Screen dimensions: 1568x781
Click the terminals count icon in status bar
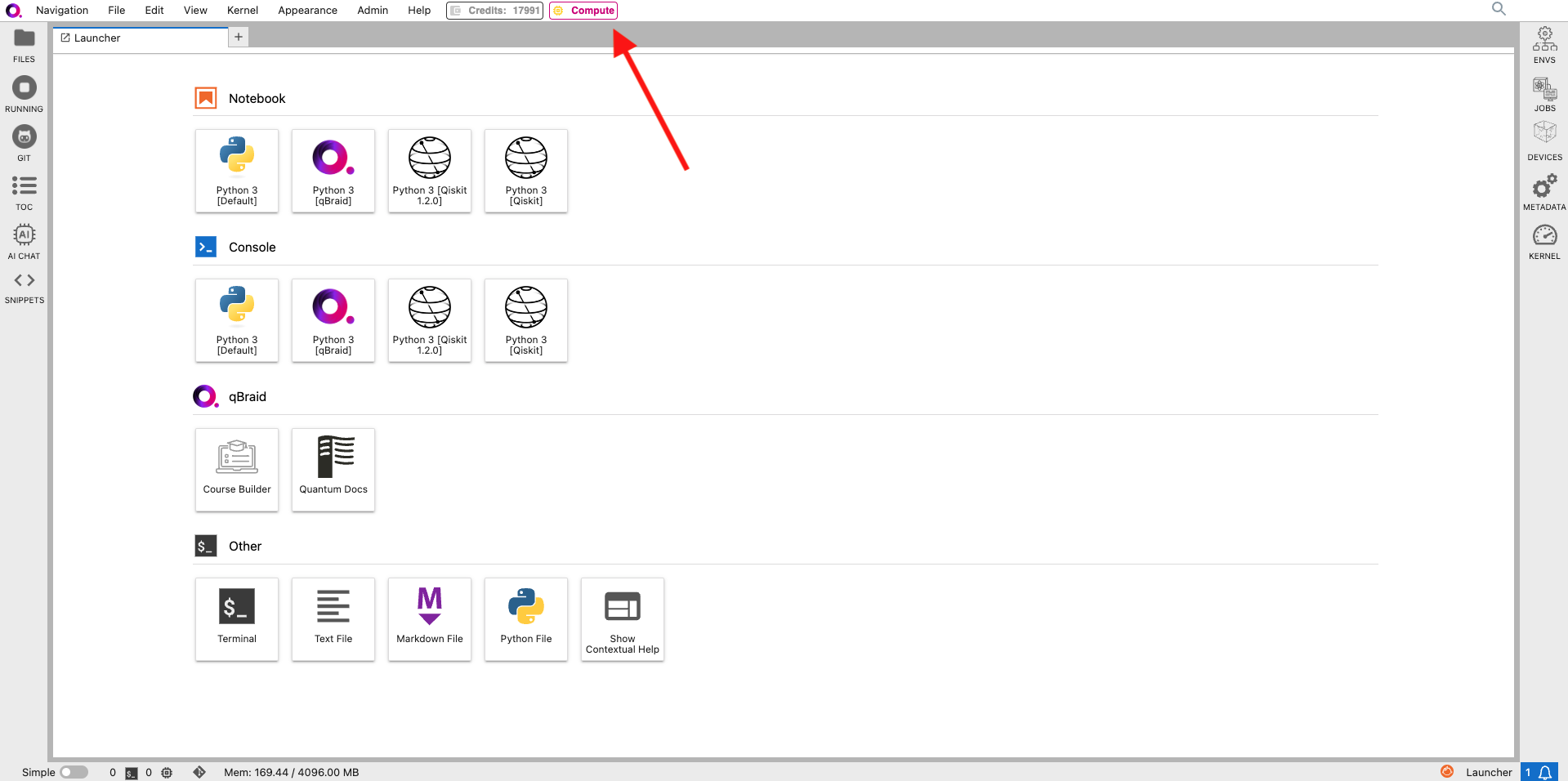(x=131, y=773)
